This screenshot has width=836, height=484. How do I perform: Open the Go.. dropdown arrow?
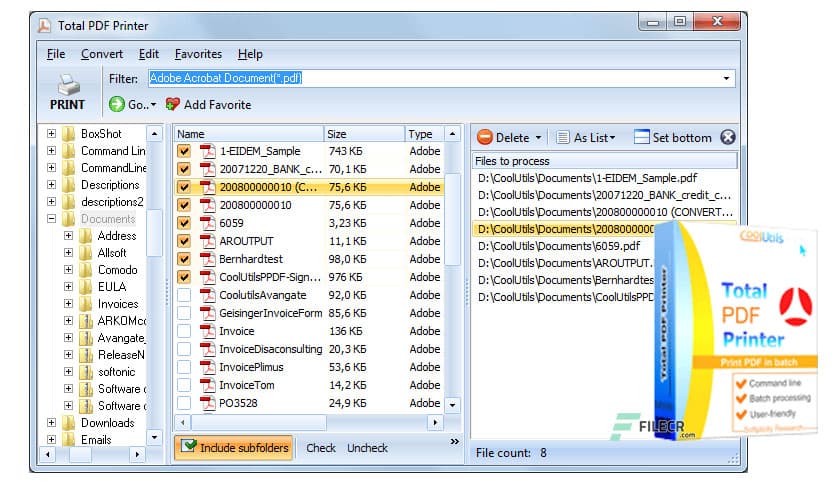click(x=154, y=104)
